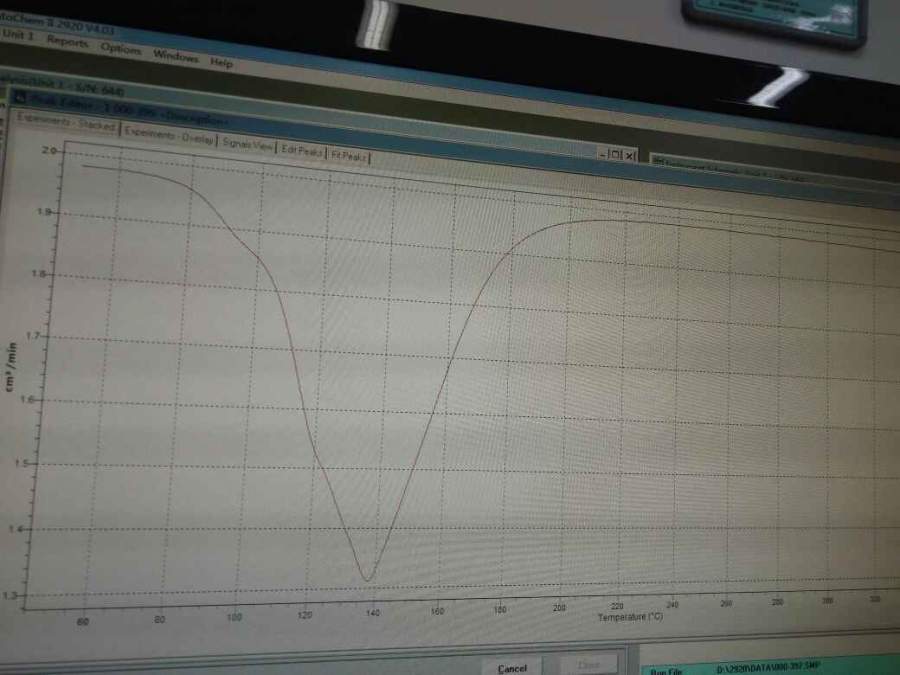Open the Help menu
This screenshot has width=900, height=675.
click(x=221, y=63)
